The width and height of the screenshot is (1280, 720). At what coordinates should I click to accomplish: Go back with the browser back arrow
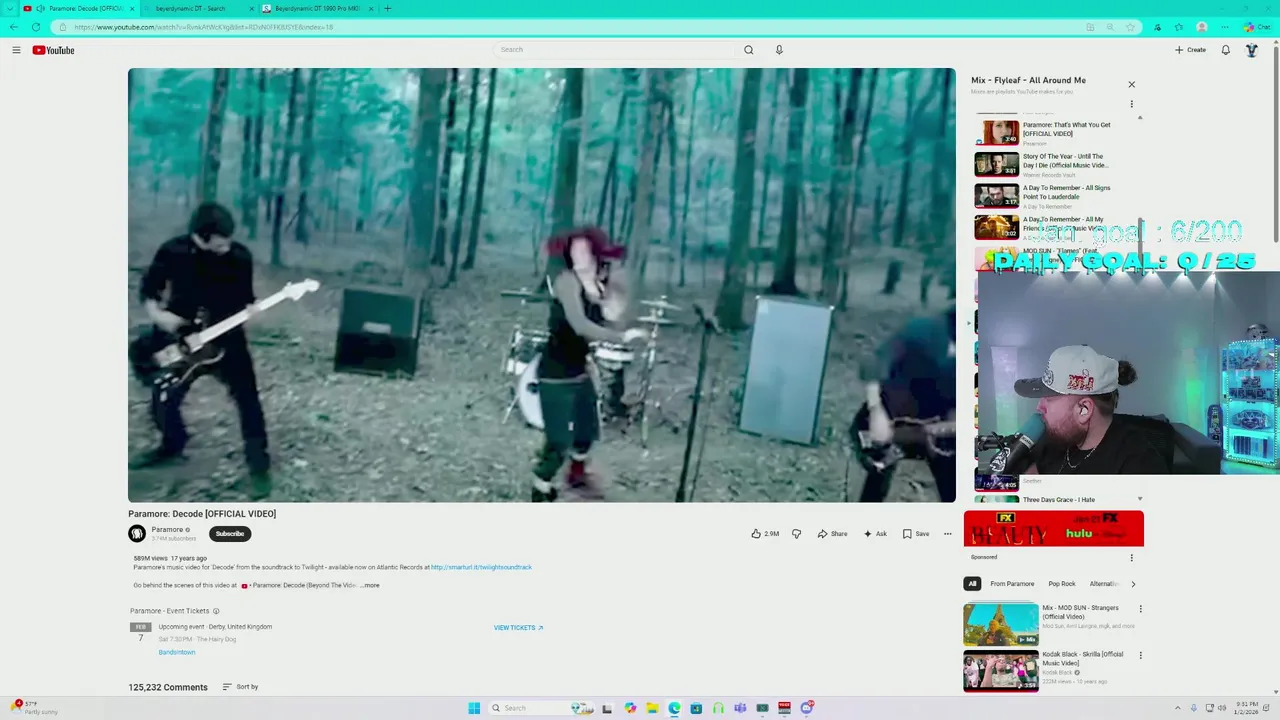pyautogui.click(x=13, y=27)
